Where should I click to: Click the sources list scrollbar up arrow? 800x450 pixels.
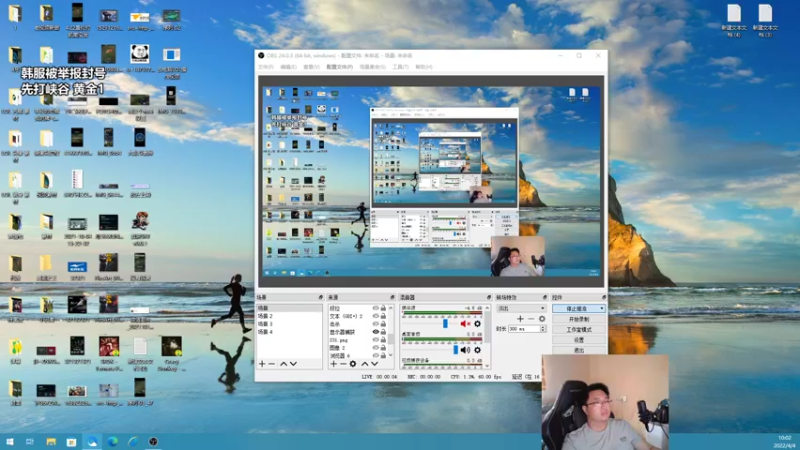(391, 308)
